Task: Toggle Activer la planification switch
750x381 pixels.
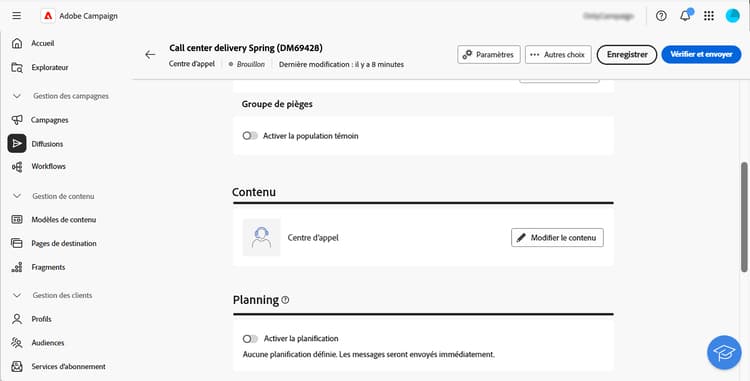Action: click(250, 338)
